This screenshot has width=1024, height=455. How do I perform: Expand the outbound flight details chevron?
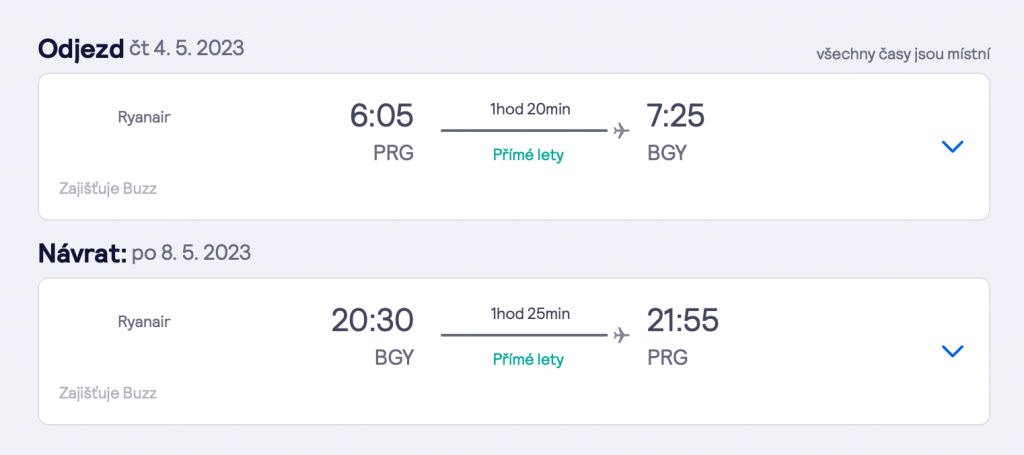pyautogui.click(x=953, y=147)
